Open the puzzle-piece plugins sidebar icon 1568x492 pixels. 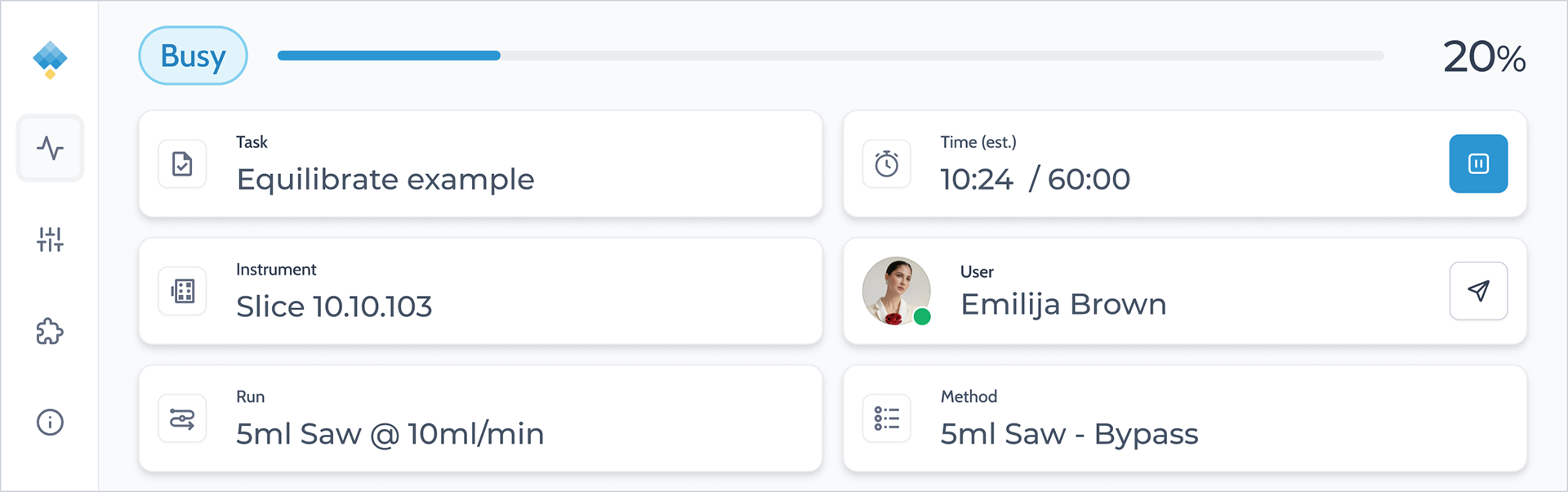(x=50, y=331)
